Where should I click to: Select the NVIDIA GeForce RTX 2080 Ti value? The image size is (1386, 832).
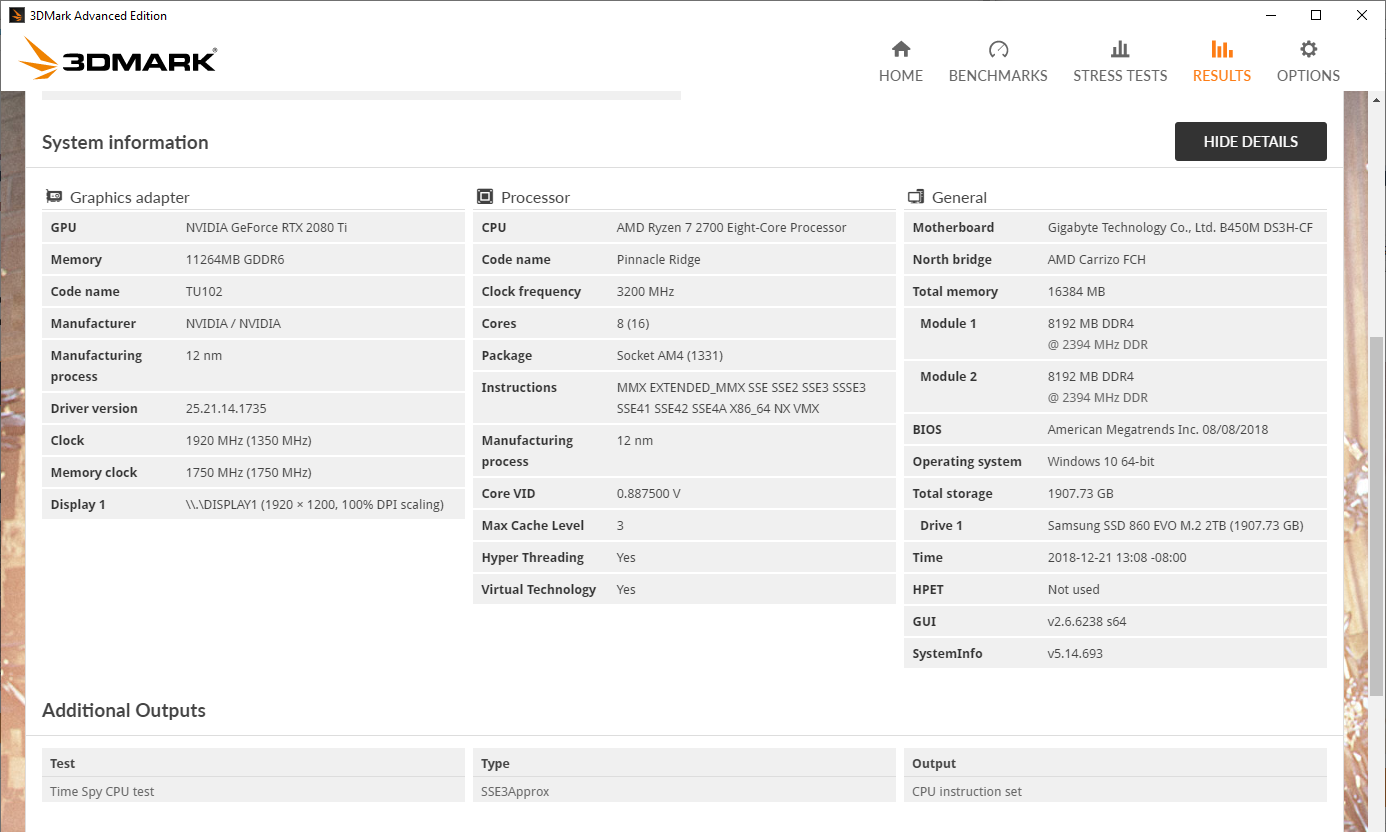tap(266, 228)
